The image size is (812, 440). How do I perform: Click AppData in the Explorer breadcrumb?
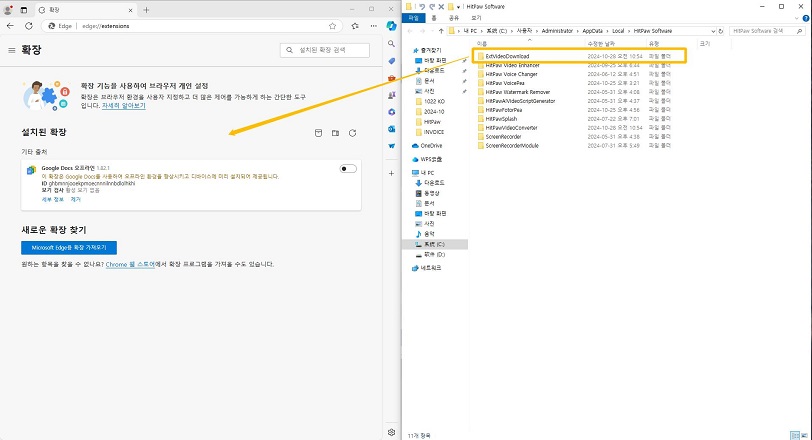click(x=592, y=31)
